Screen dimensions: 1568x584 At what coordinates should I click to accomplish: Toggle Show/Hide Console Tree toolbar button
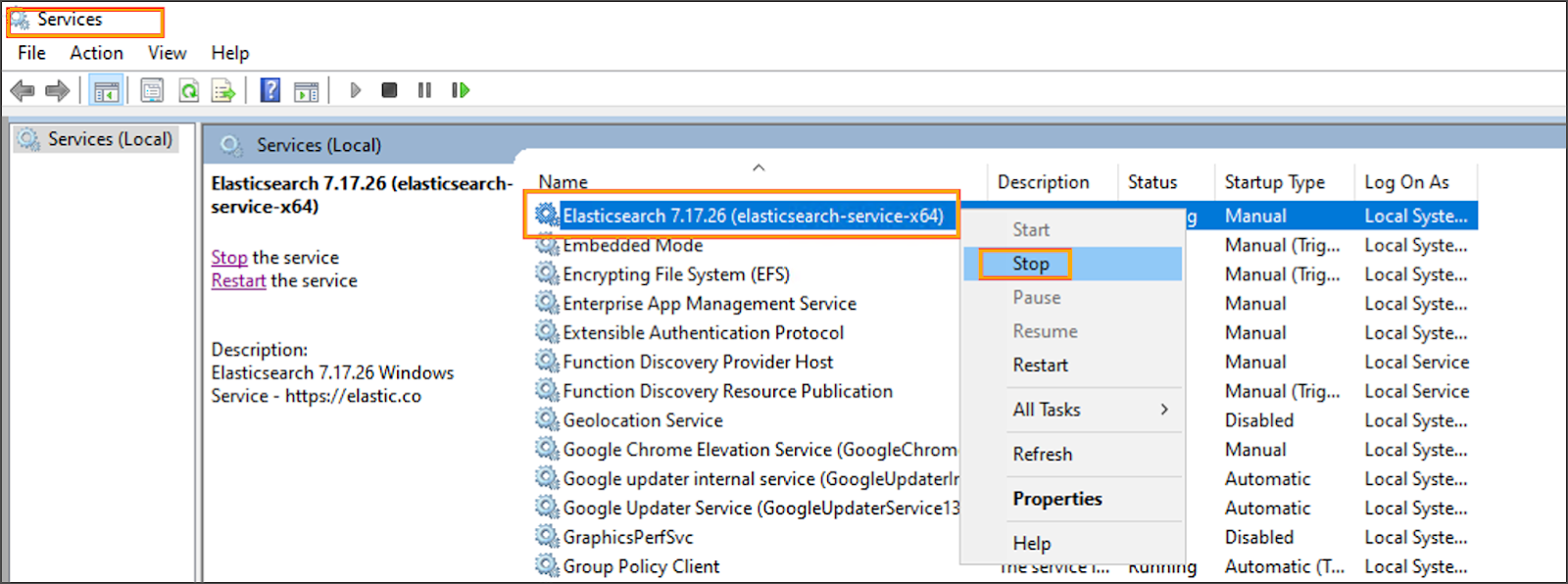[x=106, y=91]
